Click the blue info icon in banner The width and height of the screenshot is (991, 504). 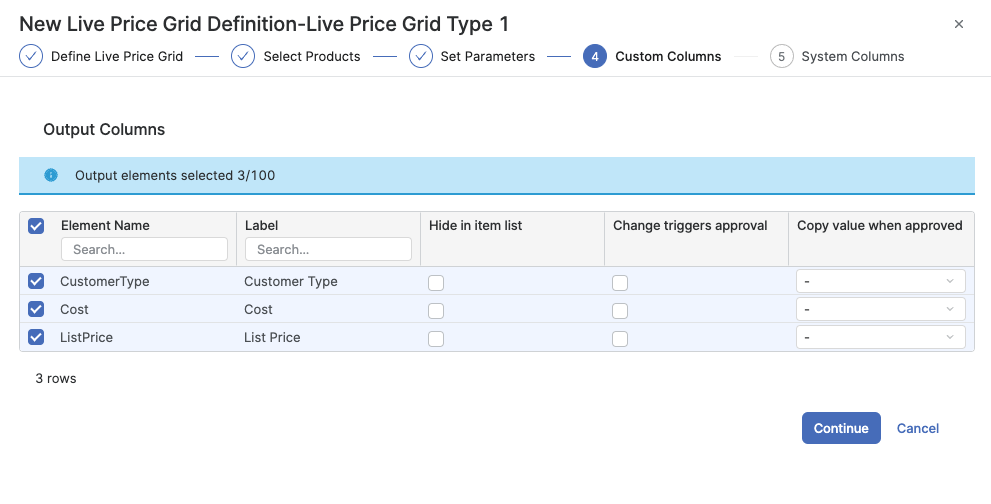tap(51, 175)
